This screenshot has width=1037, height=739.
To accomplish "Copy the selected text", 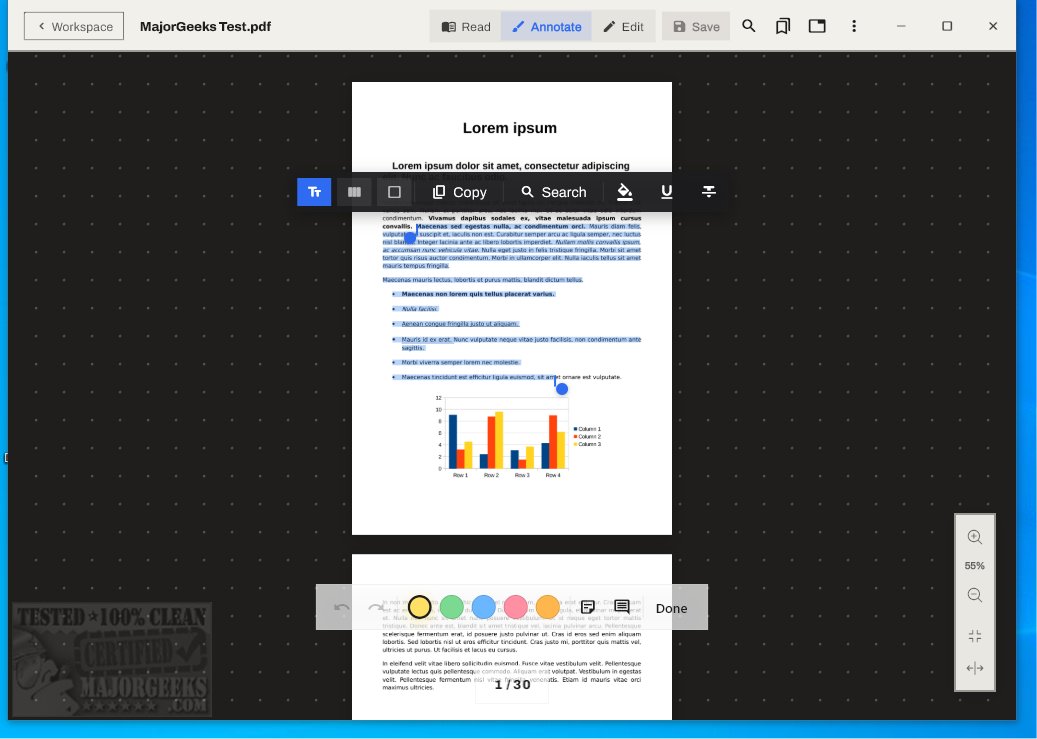I will pyautogui.click(x=460, y=192).
